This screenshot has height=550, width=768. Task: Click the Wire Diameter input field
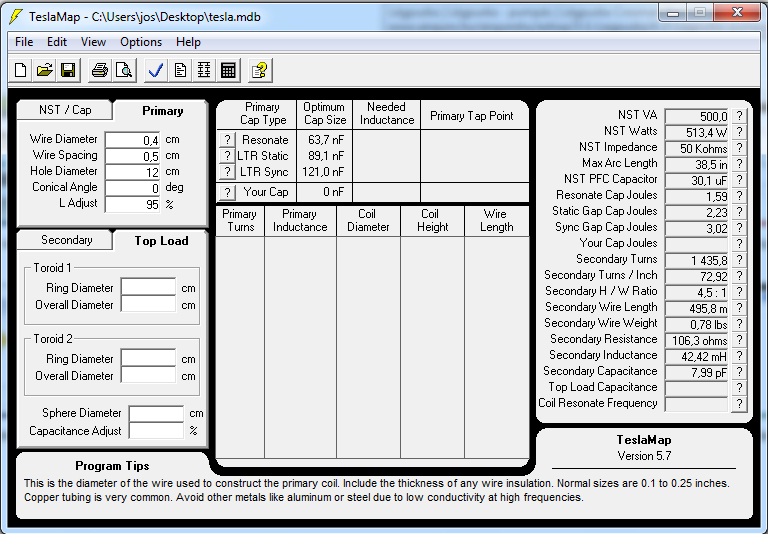pos(132,141)
